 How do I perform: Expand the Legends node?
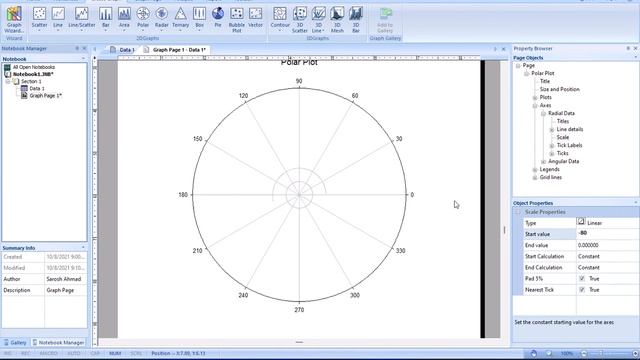pos(535,169)
